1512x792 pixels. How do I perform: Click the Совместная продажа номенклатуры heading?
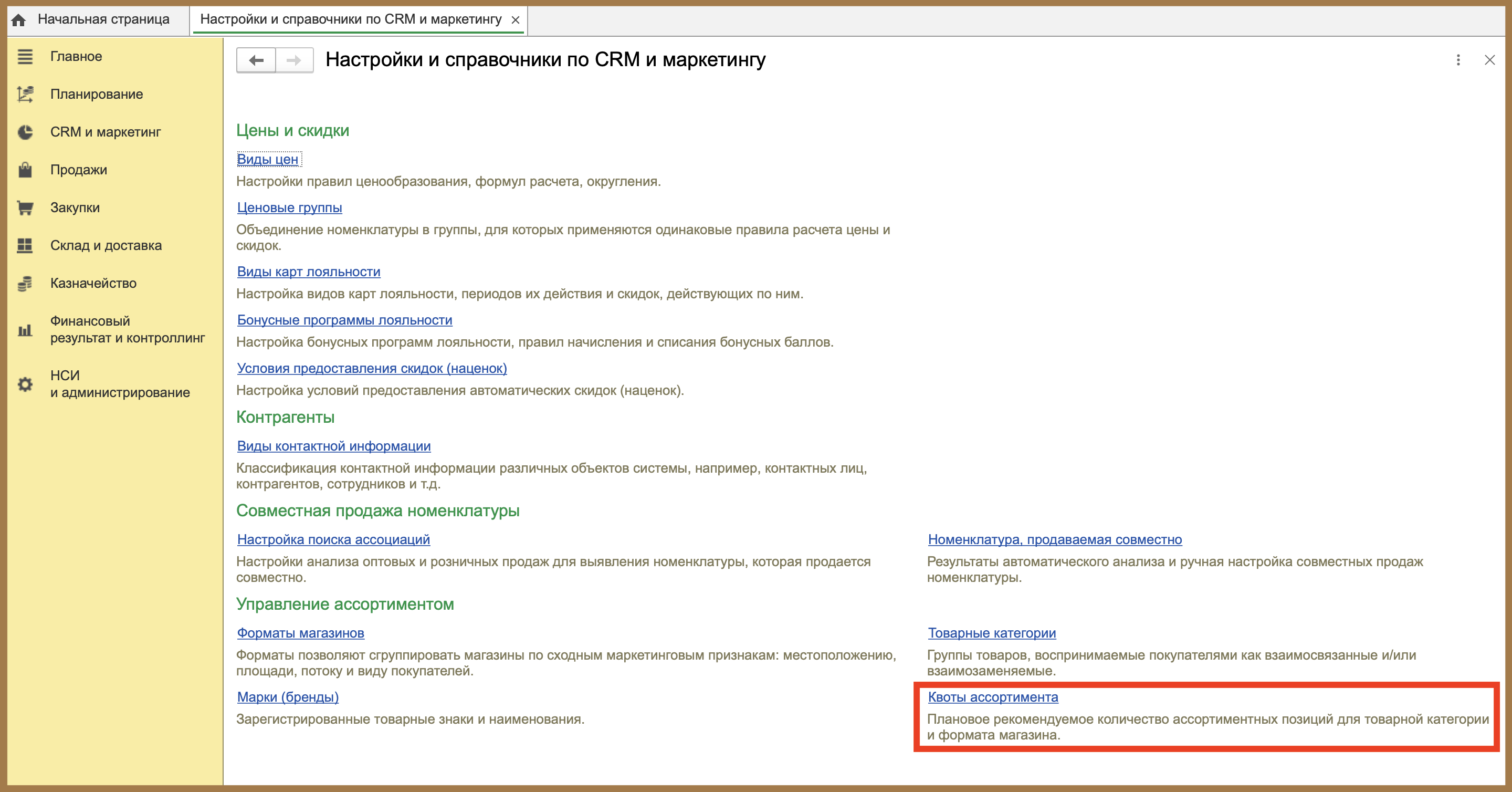click(378, 511)
